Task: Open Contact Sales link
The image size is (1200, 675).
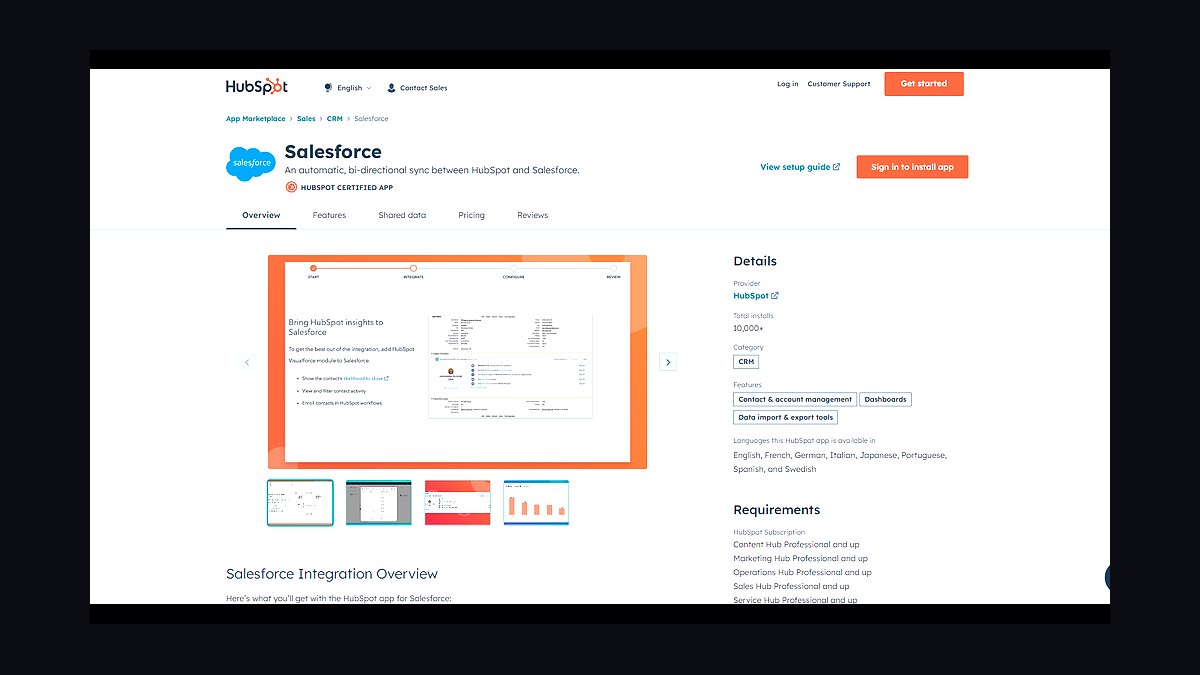Action: pos(417,88)
